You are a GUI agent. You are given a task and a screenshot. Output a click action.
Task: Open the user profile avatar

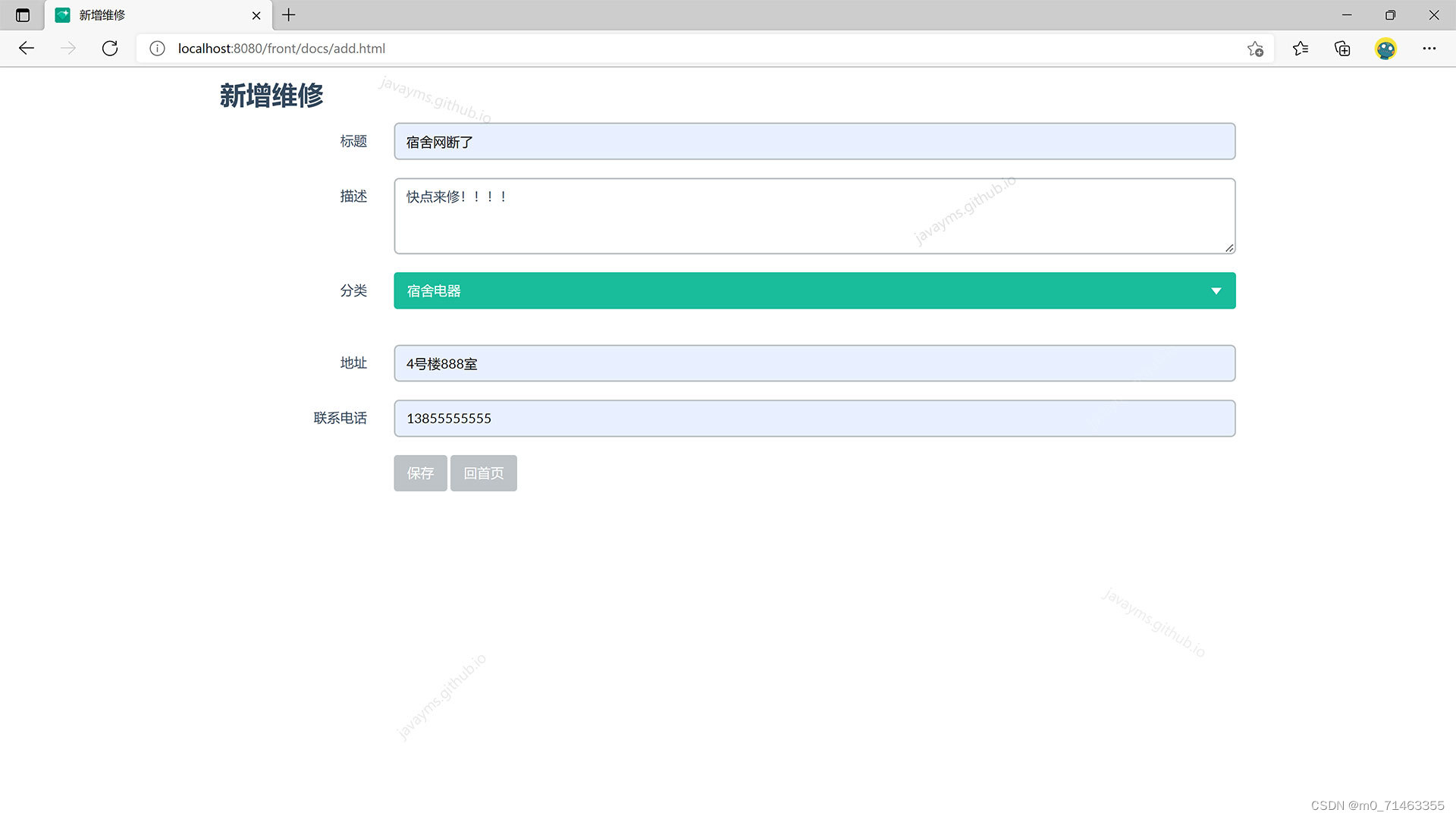click(1385, 49)
